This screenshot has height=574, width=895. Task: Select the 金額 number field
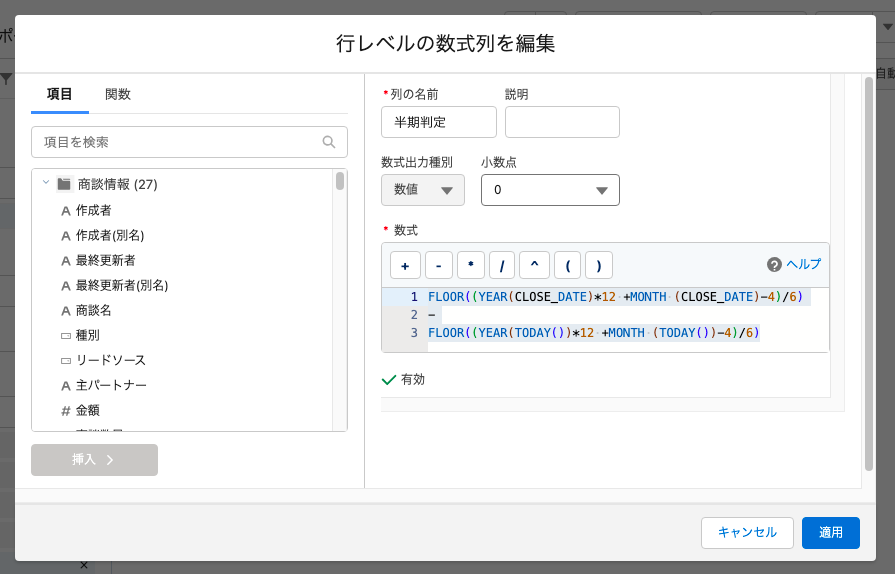point(88,410)
